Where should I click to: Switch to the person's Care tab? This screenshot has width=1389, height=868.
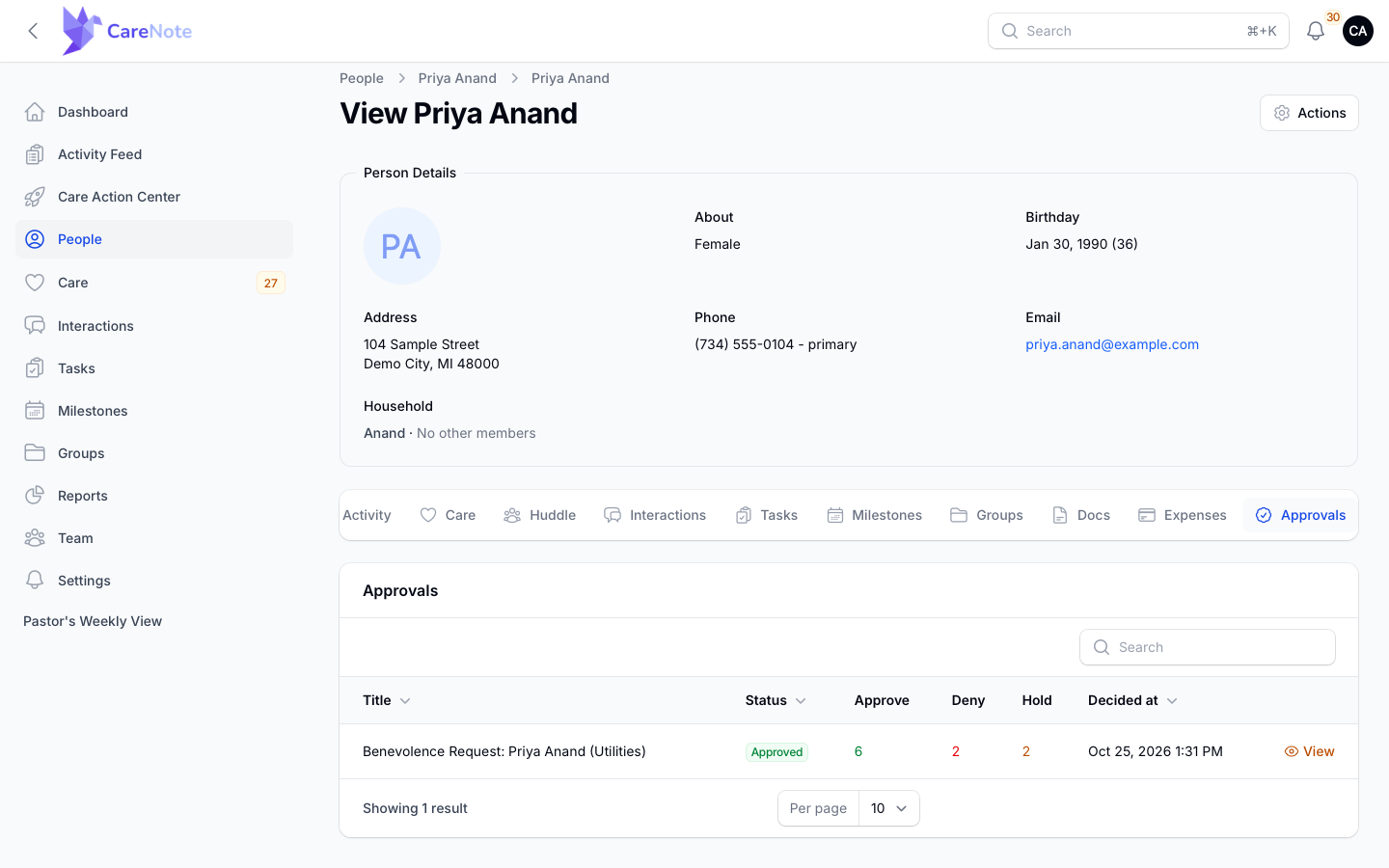pos(449,515)
